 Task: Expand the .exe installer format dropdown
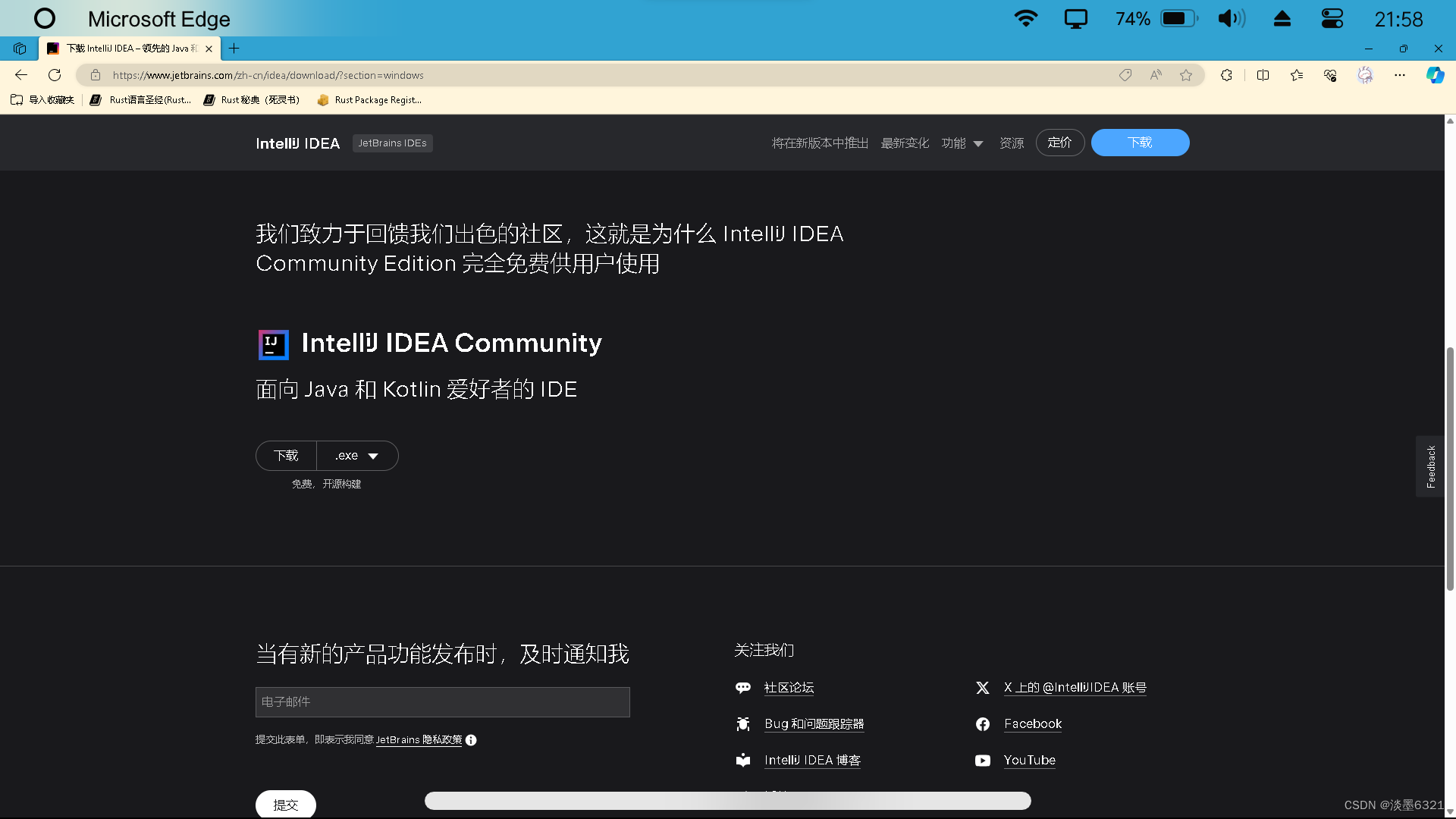[x=357, y=456]
